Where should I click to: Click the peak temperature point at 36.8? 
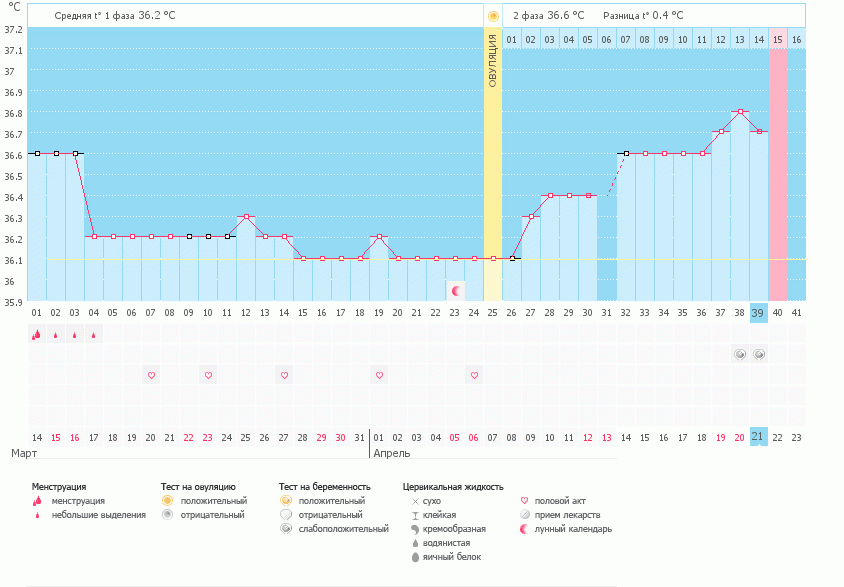tap(738, 113)
